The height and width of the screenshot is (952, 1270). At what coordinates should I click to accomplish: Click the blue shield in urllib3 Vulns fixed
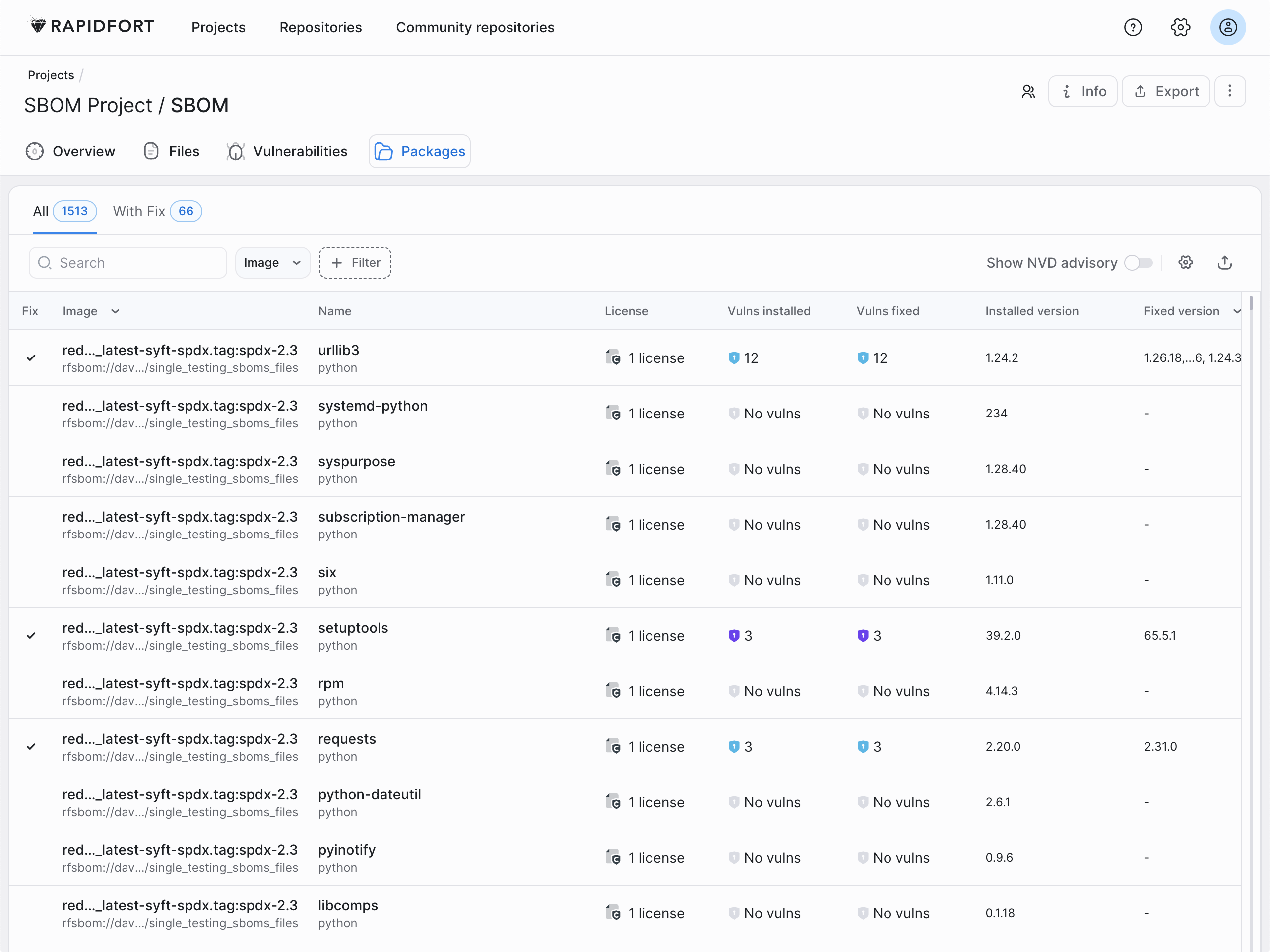(x=862, y=357)
